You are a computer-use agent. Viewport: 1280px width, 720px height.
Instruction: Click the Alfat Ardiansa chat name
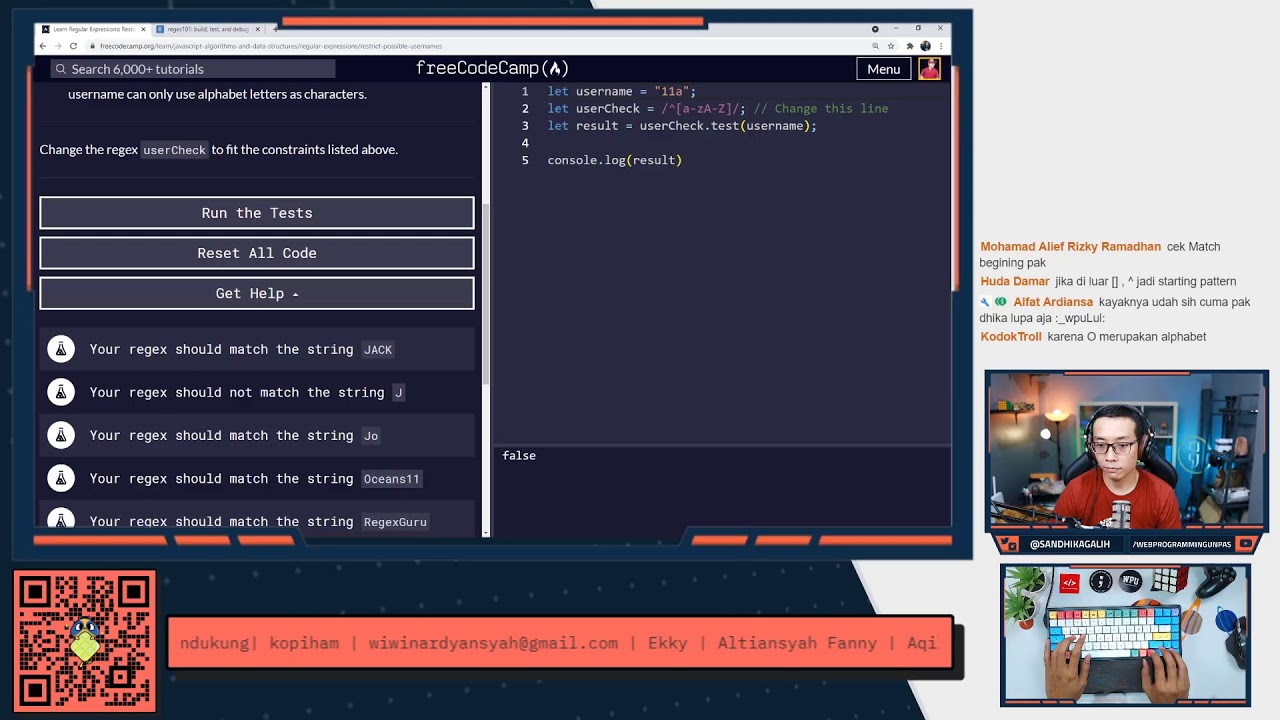pos(1052,302)
